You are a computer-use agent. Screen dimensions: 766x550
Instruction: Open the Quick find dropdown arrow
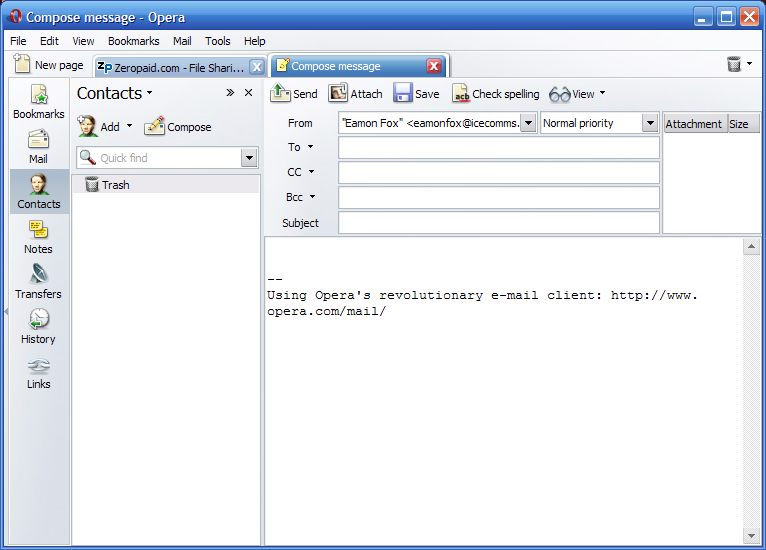tap(249, 158)
